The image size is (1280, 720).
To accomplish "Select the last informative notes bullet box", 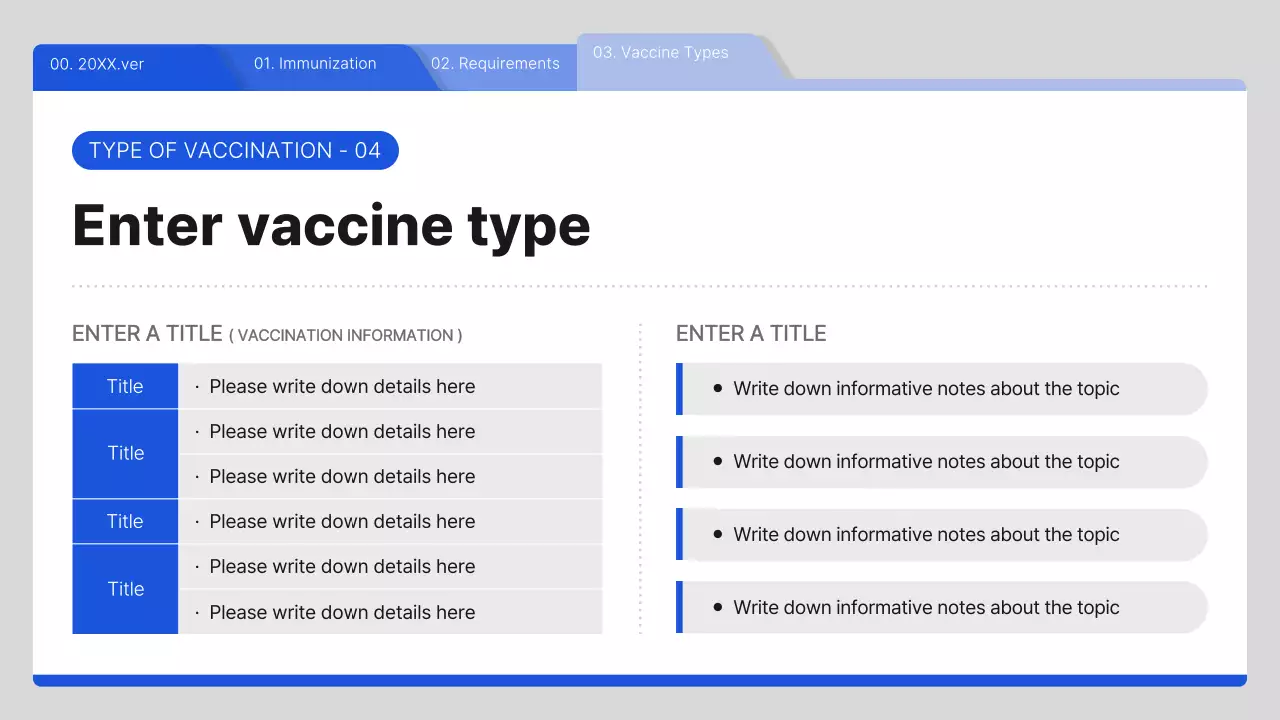I will click(x=942, y=608).
